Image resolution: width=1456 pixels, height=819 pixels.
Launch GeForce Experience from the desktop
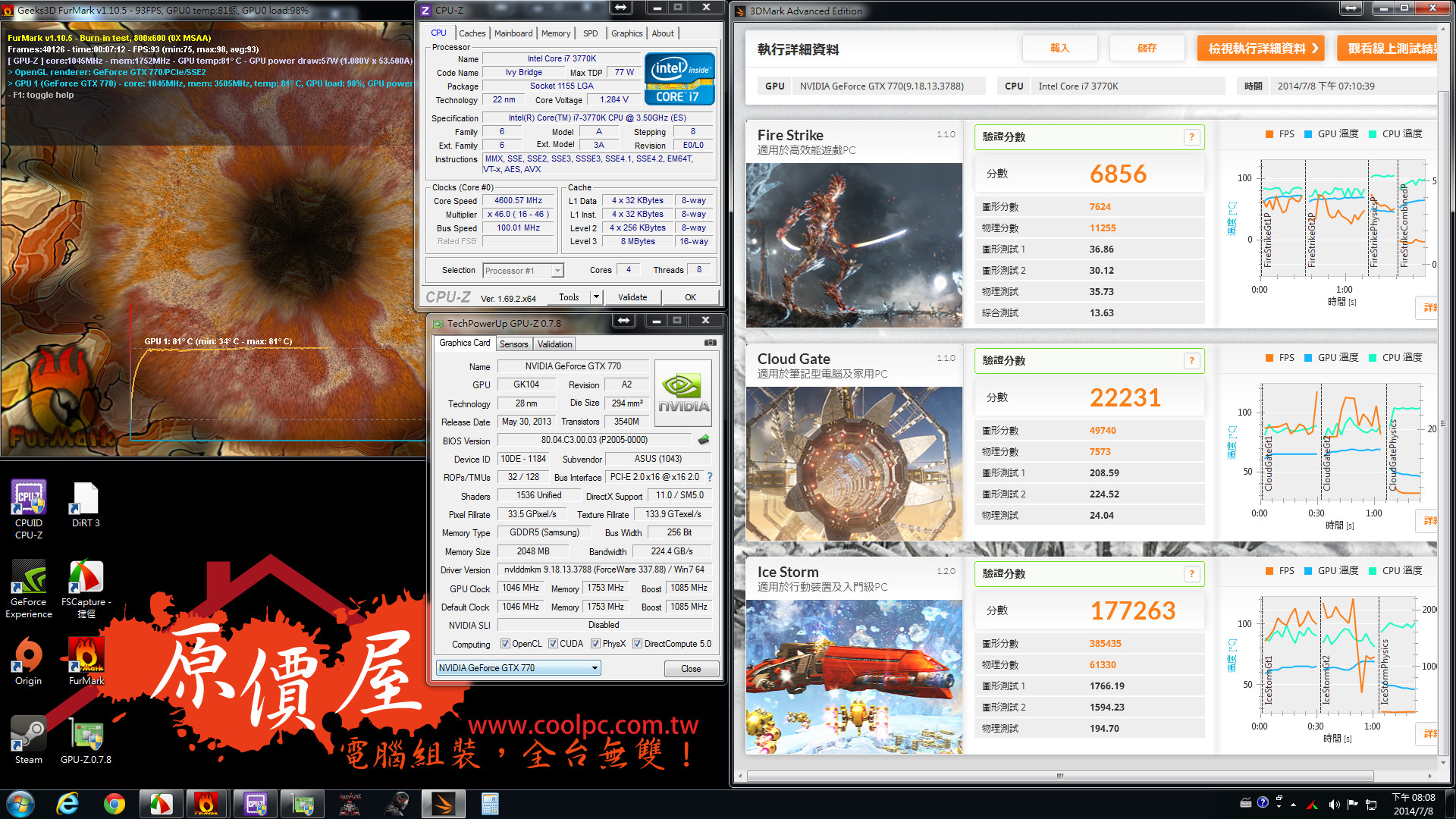tap(29, 589)
